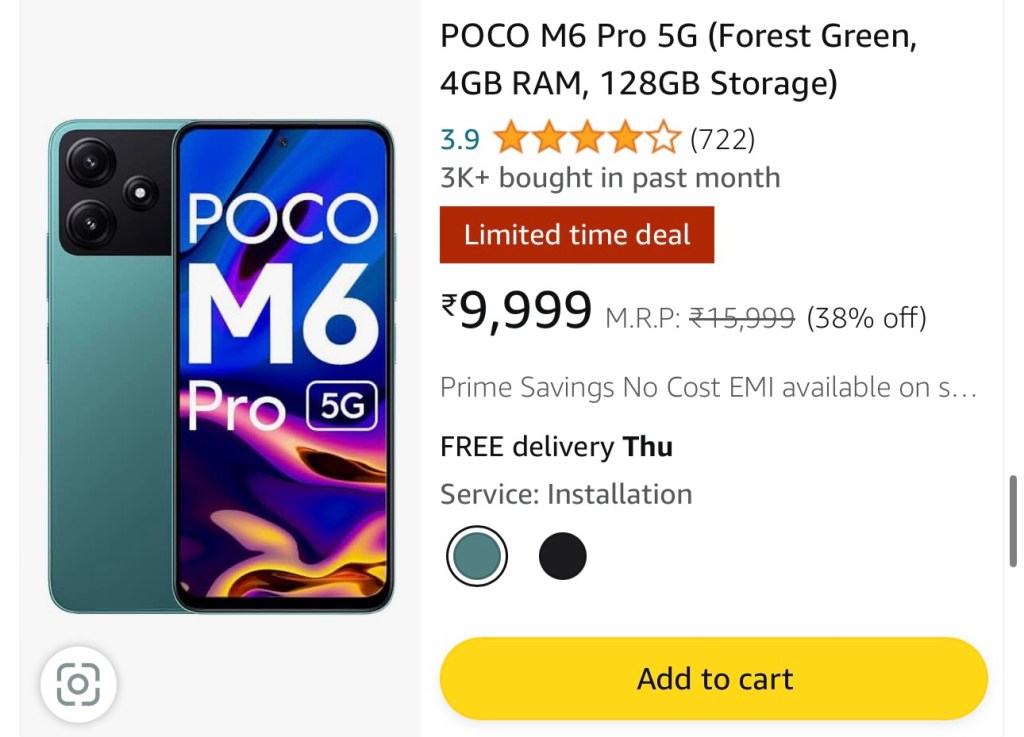Click the star rating icons
The width and height of the screenshot is (1024, 737).
point(586,139)
